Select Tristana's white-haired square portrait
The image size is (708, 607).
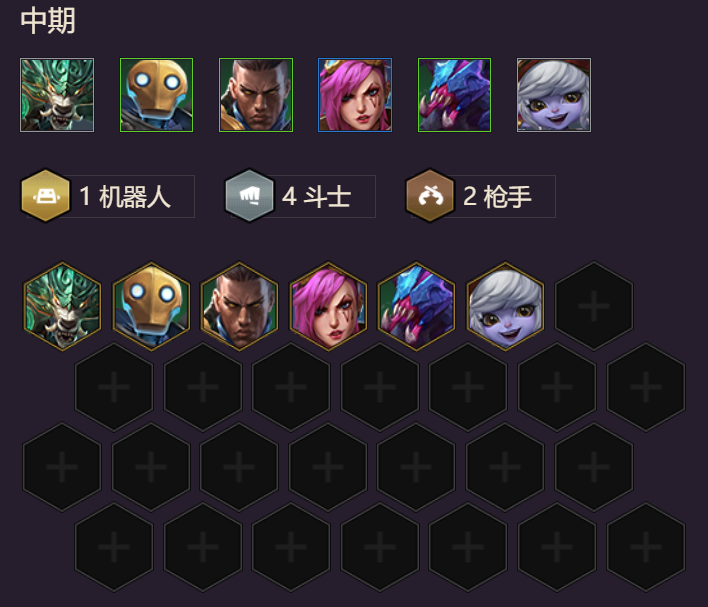tap(554, 95)
